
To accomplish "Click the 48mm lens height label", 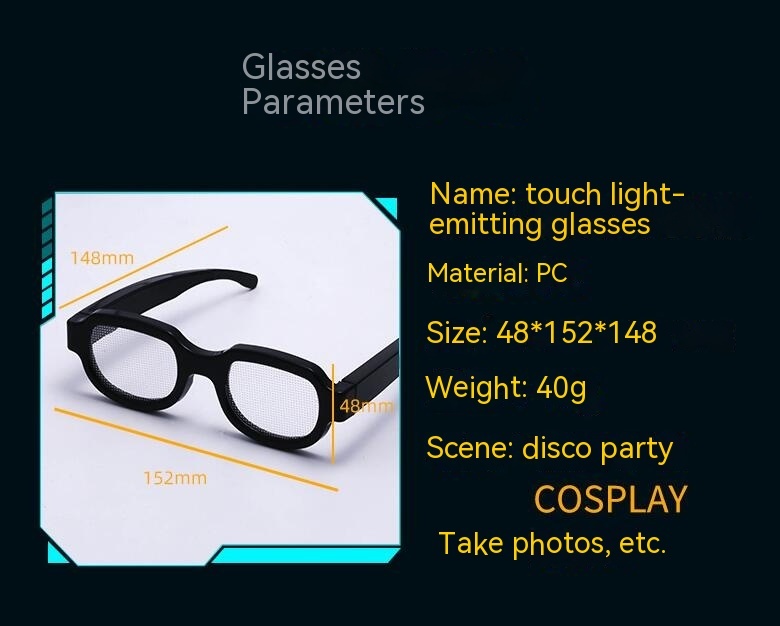I will point(366,406).
